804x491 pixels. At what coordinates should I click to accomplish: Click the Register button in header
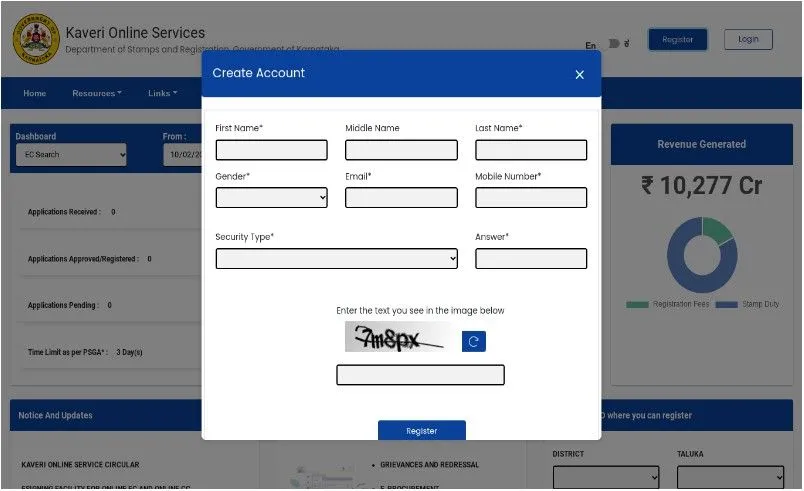pyautogui.click(x=677, y=40)
